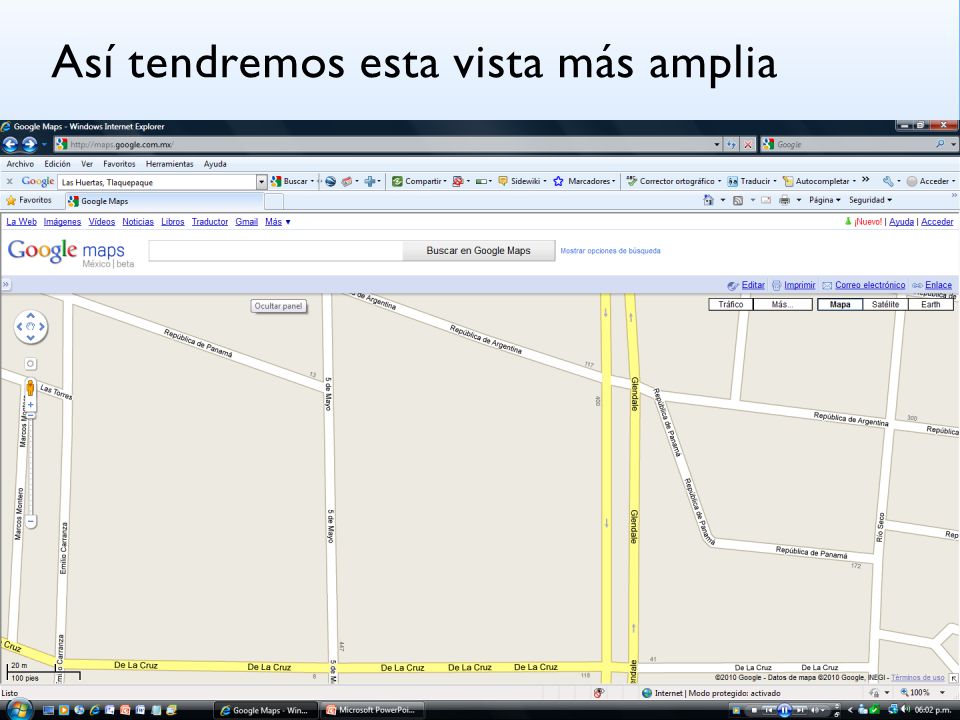This screenshot has height=720, width=960.
Task: Expand the left panel with the double-arrow
Action: [6, 285]
